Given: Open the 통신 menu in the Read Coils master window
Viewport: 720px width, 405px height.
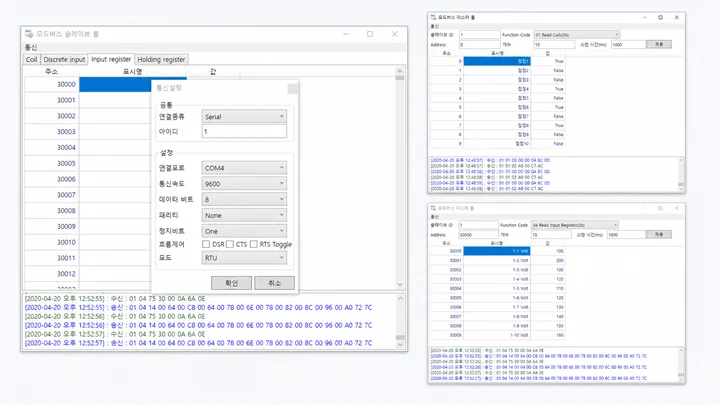Looking at the screenshot, I should [434, 27].
